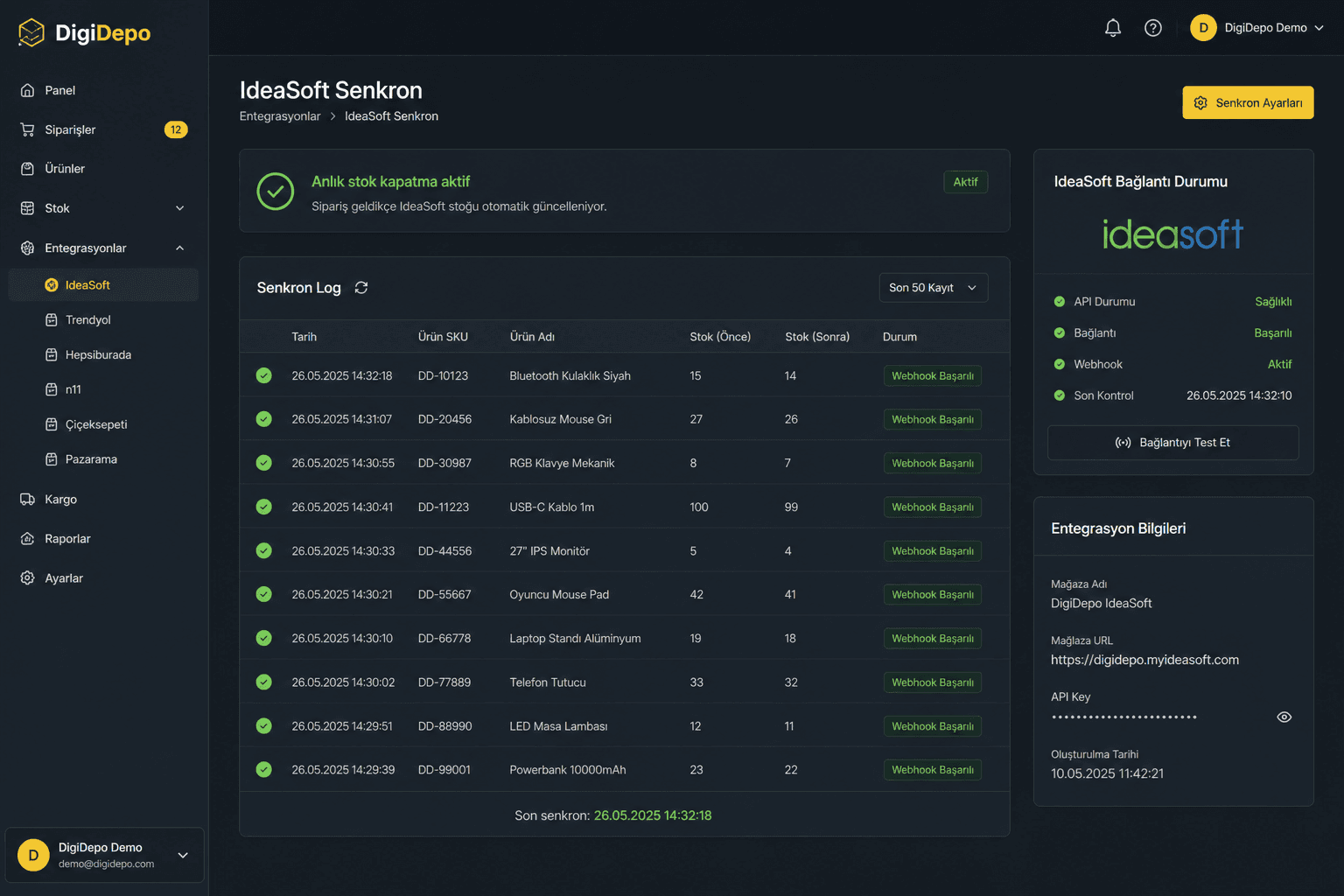
Task: Click the Aktif status badge
Action: (x=966, y=182)
